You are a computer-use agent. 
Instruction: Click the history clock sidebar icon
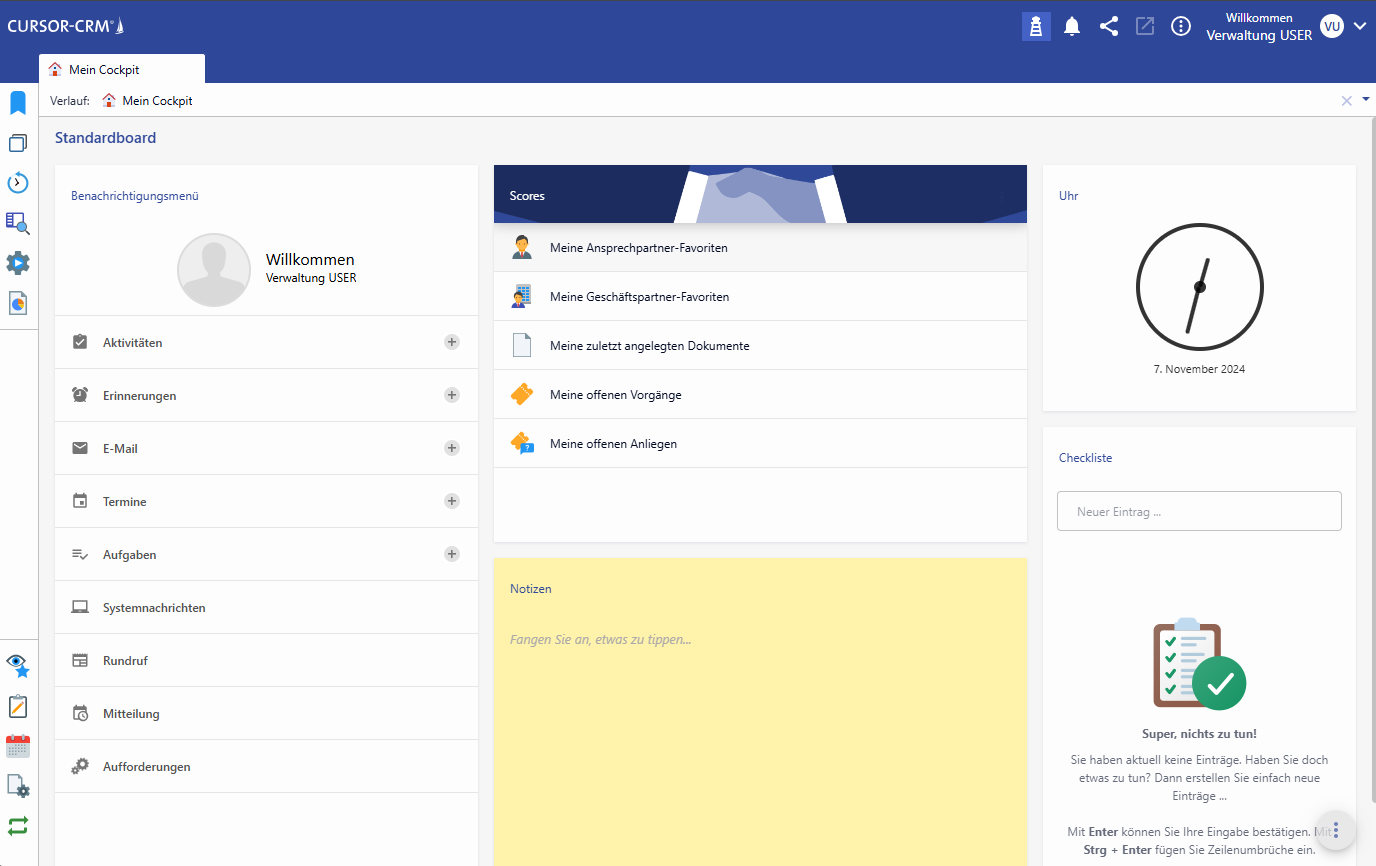click(x=18, y=183)
